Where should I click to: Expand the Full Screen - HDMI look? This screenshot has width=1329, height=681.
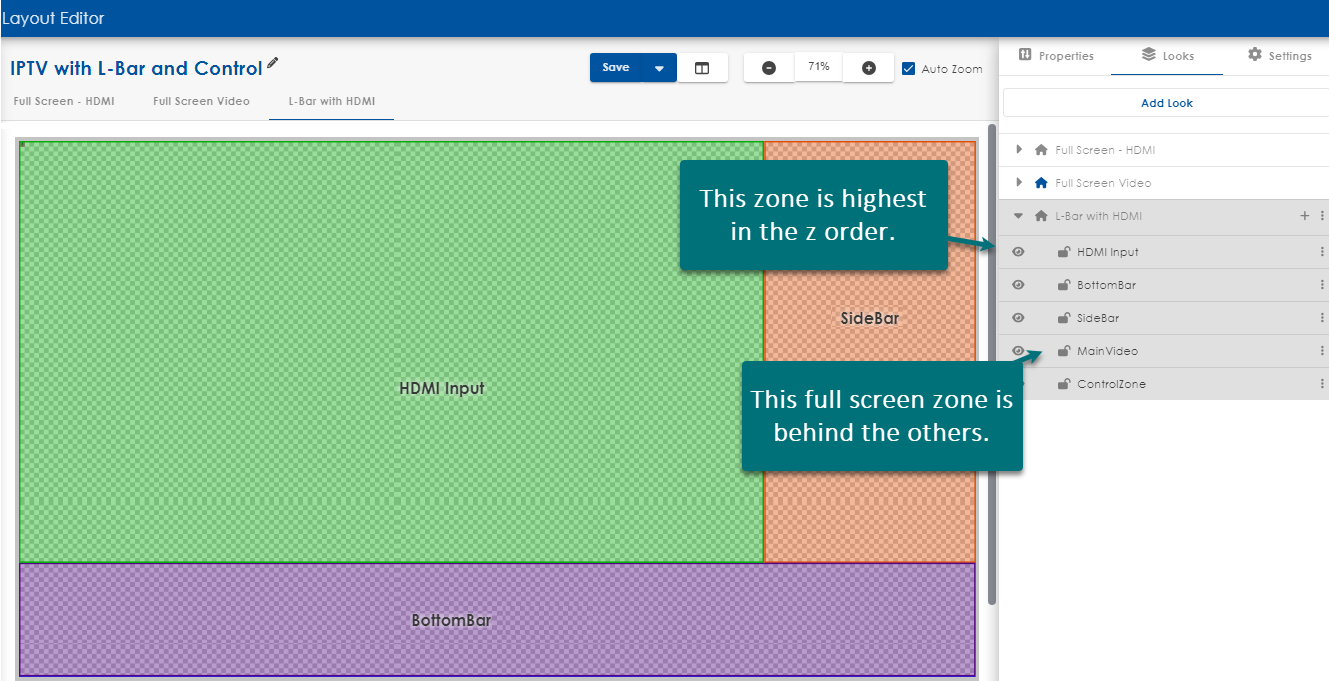click(x=1019, y=150)
